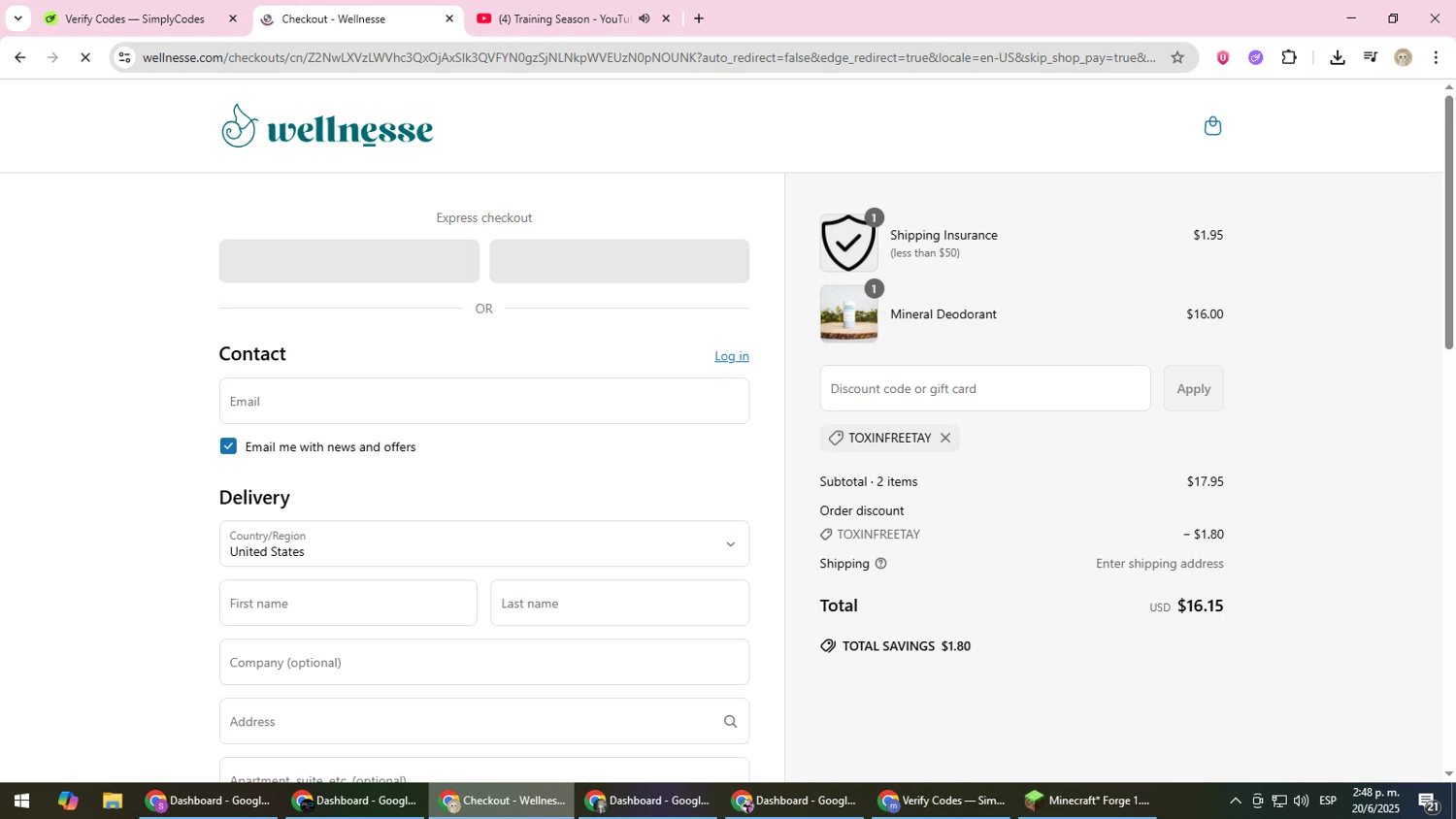
Task: Click the ESP keyboard language indicator
Action: (1328, 801)
